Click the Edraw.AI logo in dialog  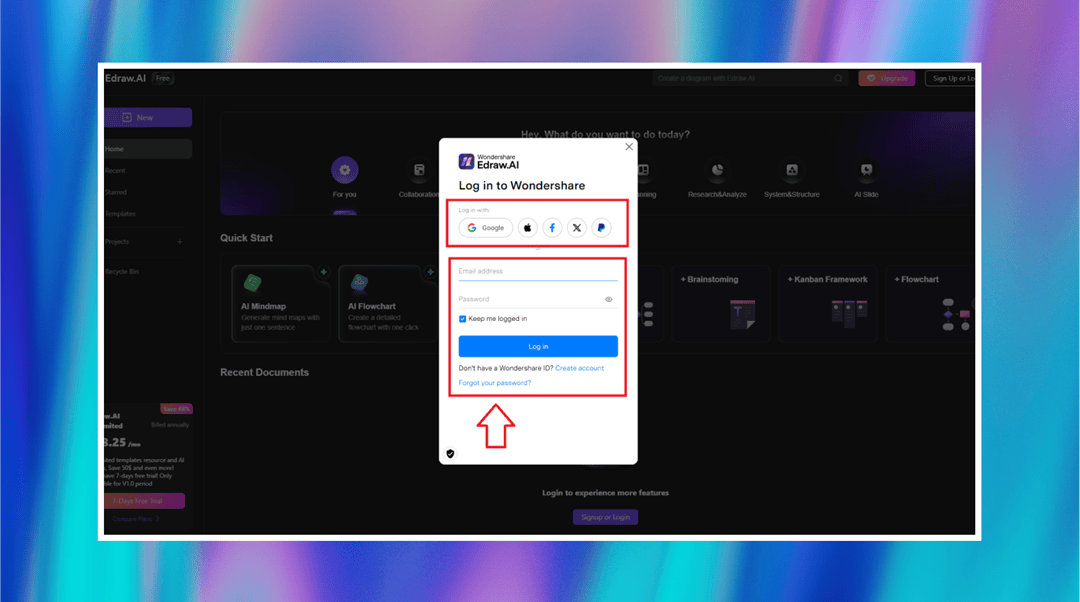[489, 162]
